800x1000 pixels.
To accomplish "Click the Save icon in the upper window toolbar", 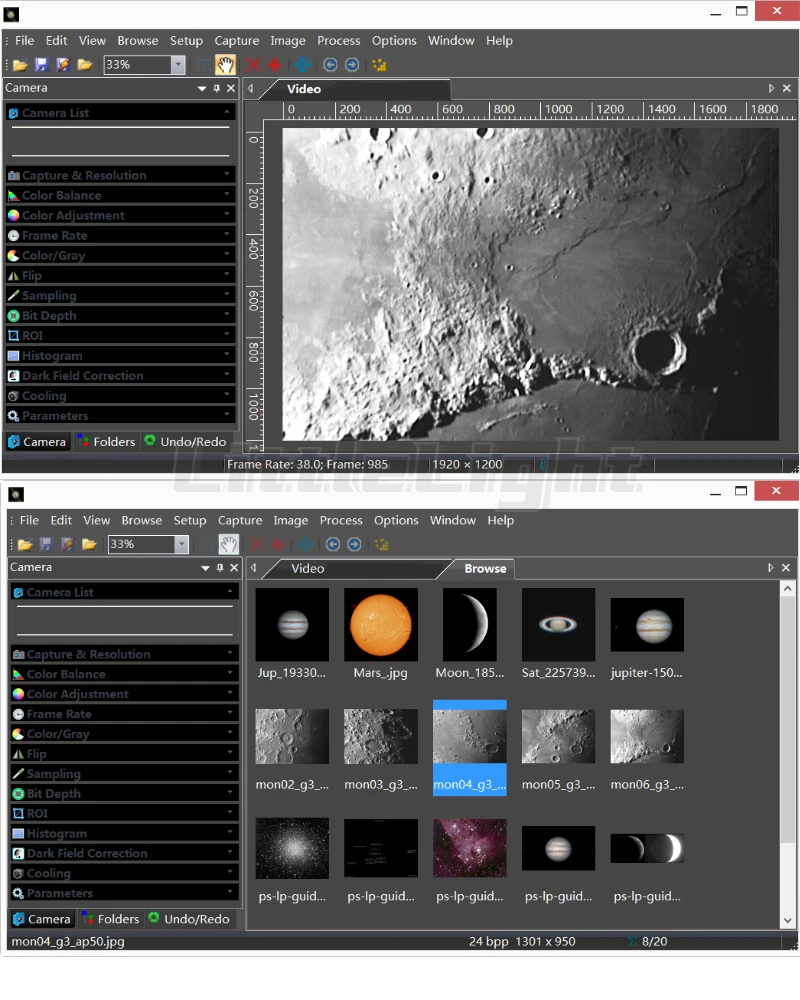I will coord(41,65).
